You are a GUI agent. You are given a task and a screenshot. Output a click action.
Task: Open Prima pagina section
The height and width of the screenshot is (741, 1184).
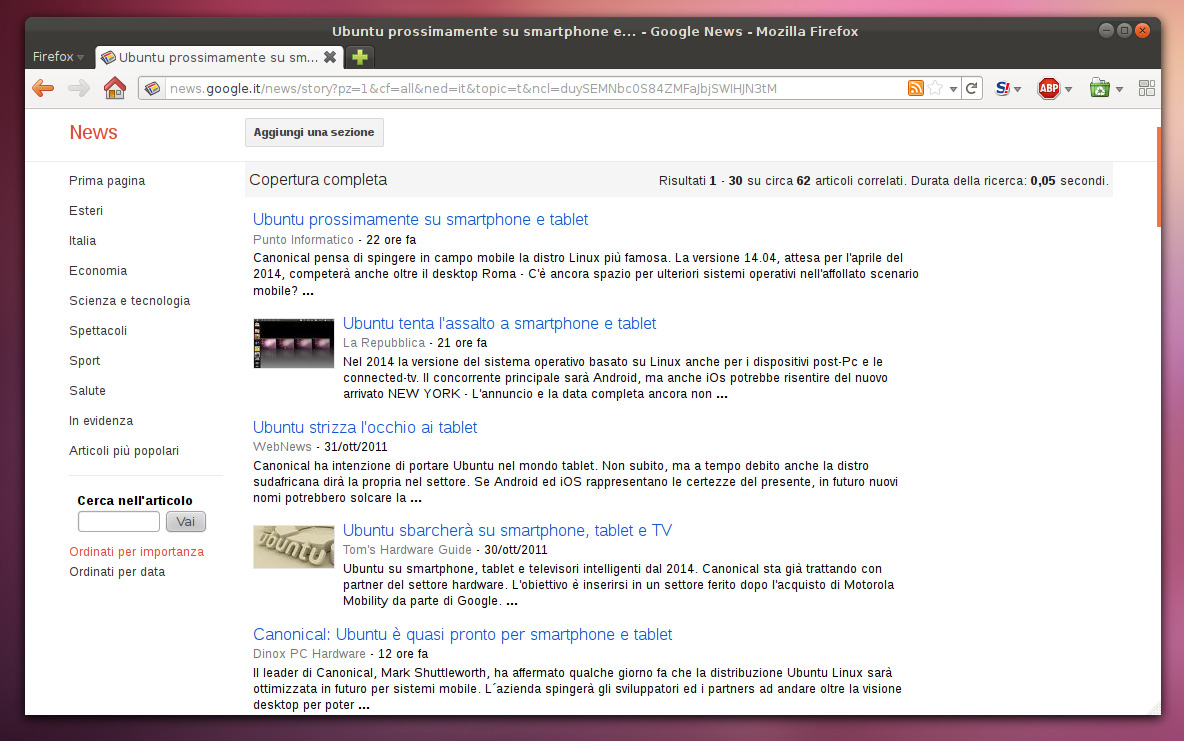pyautogui.click(x=107, y=181)
